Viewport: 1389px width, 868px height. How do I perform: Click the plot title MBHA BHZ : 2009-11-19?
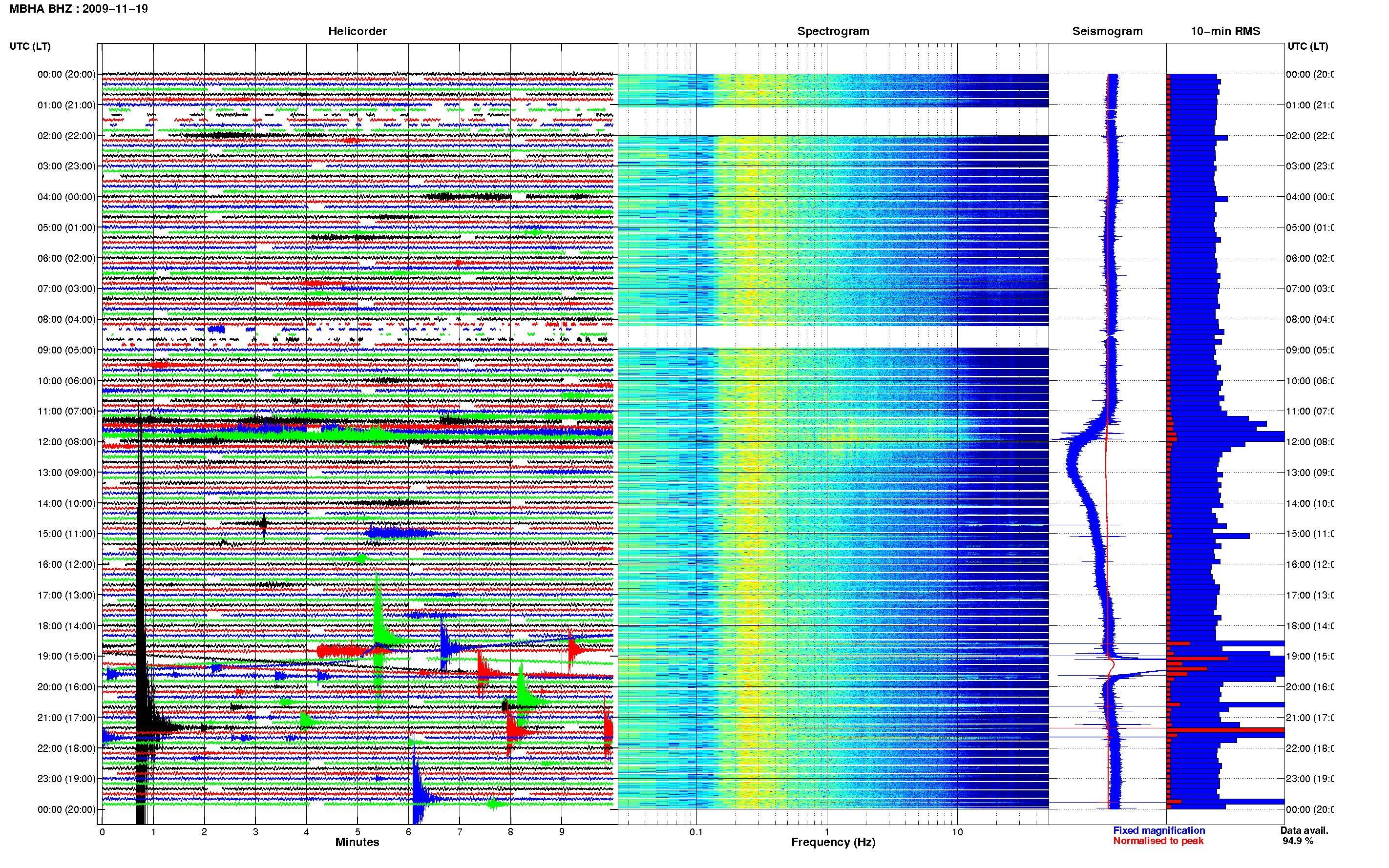tap(78, 9)
